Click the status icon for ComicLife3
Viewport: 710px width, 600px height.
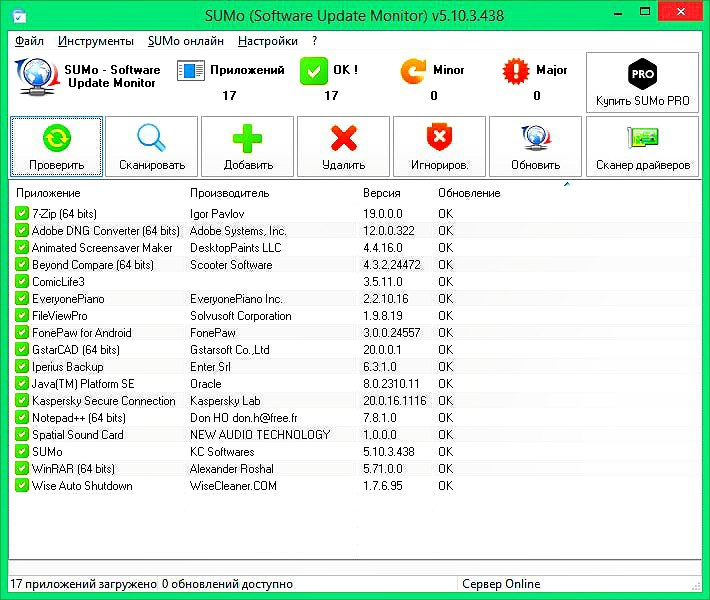click(x=22, y=281)
